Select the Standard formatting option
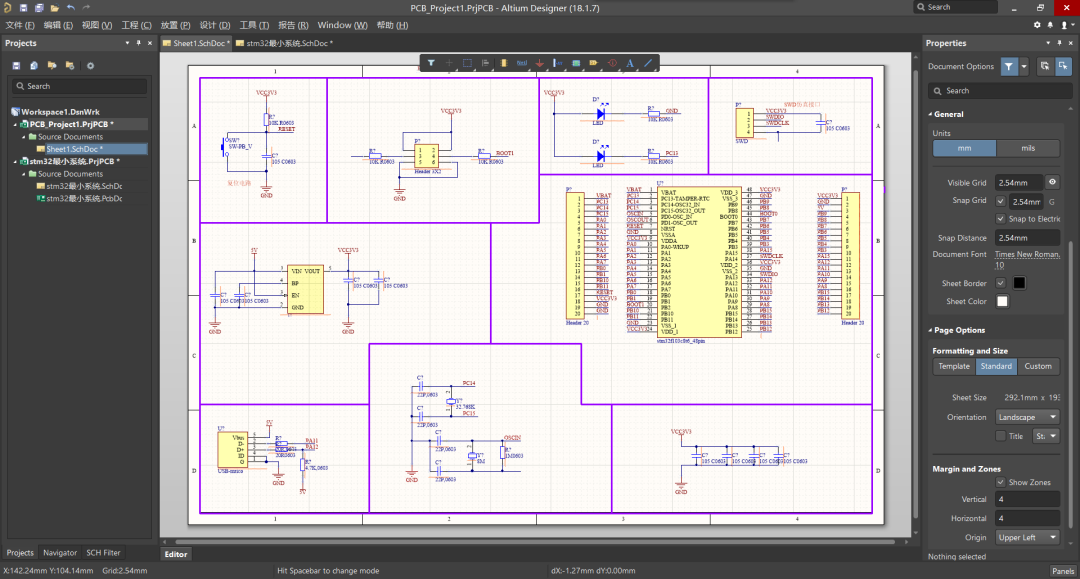The image size is (1080, 579). pyautogui.click(x=996, y=366)
